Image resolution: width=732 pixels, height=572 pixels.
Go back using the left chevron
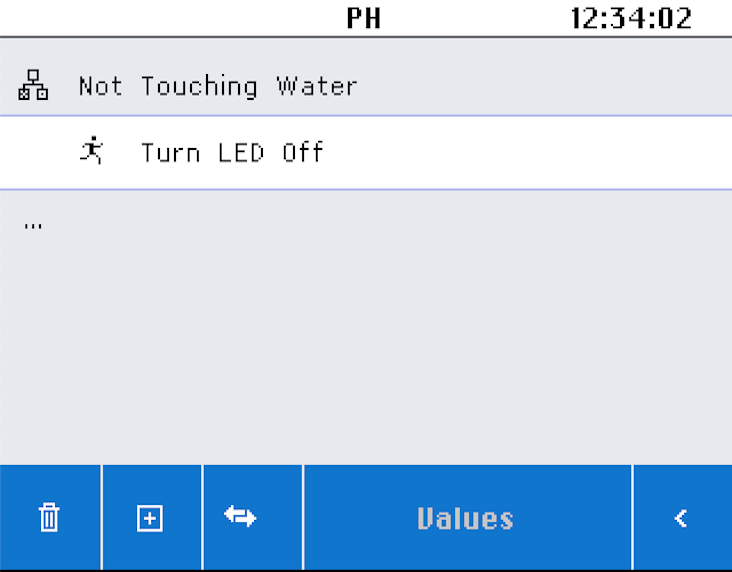tap(681, 518)
